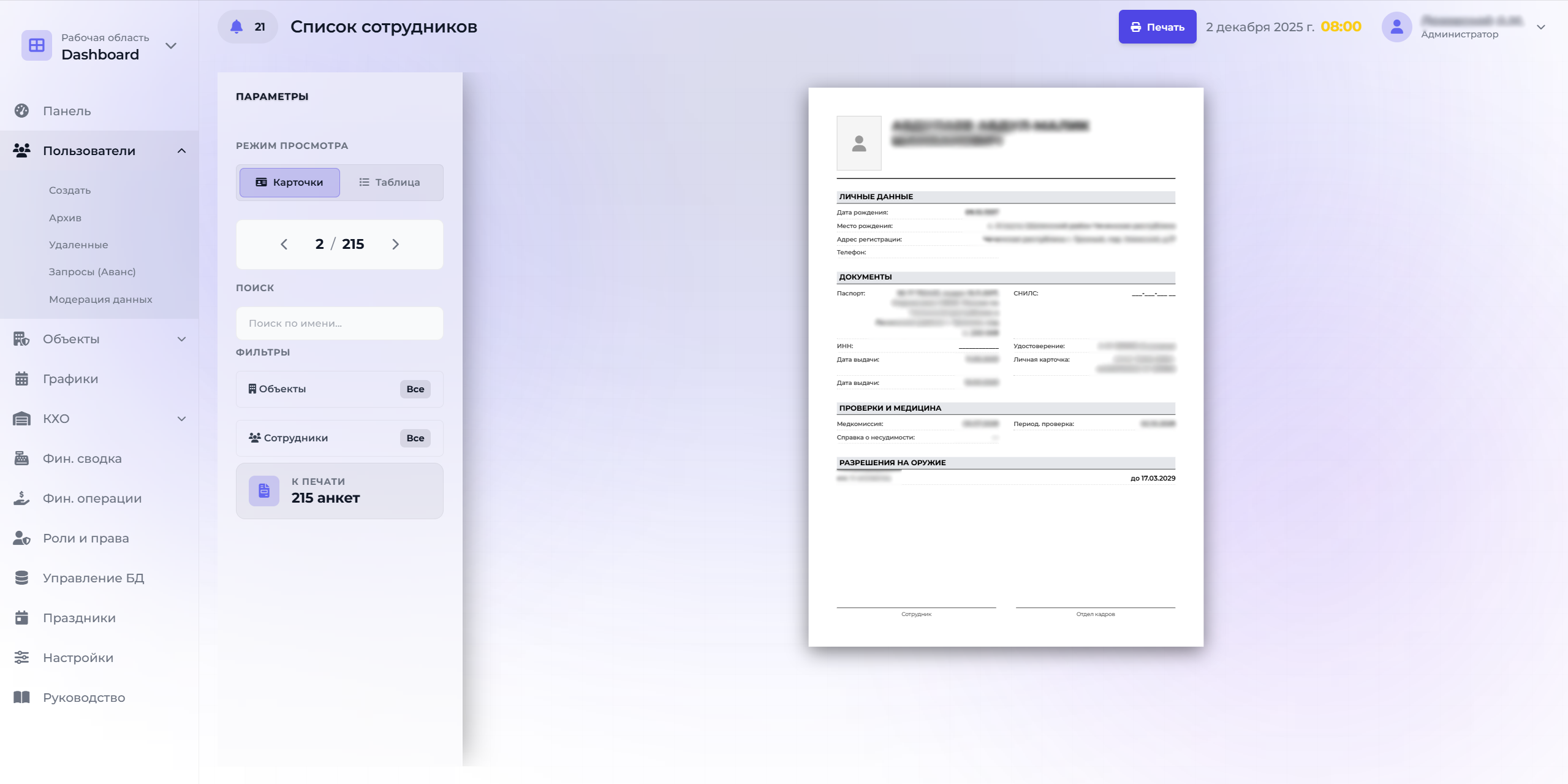Open the Панель dashboard gauge icon
The height and width of the screenshot is (784, 1568).
point(22,111)
